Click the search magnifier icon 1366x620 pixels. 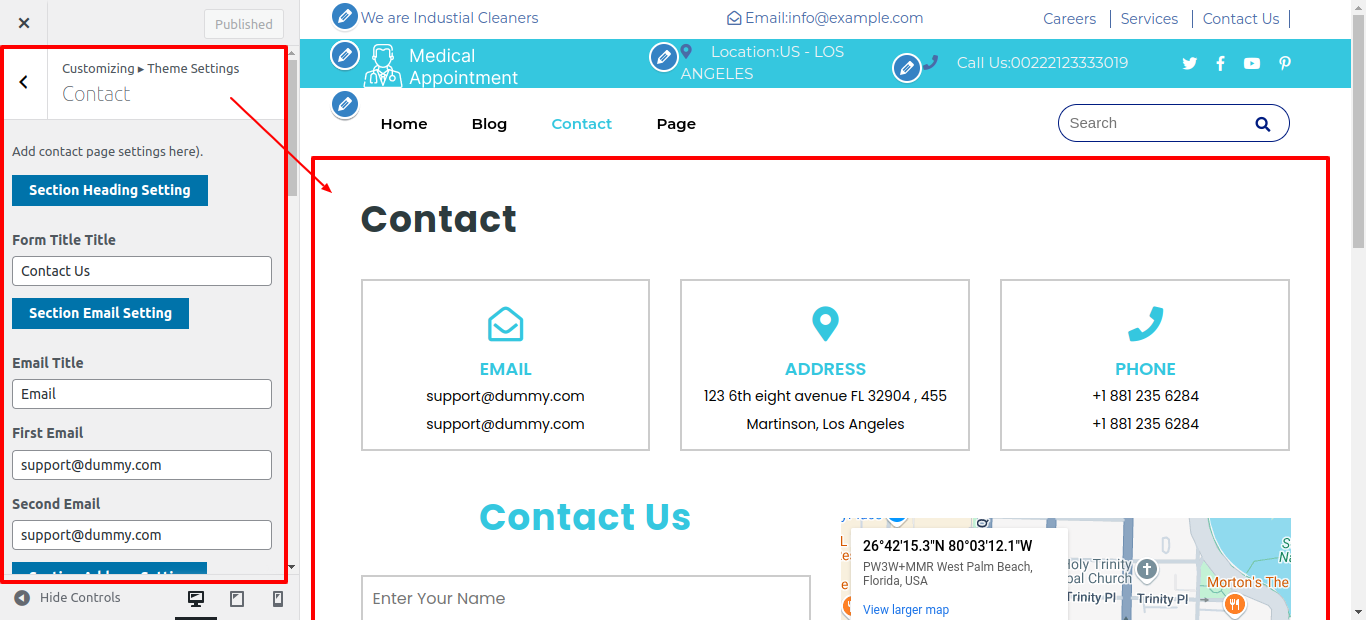1262,124
